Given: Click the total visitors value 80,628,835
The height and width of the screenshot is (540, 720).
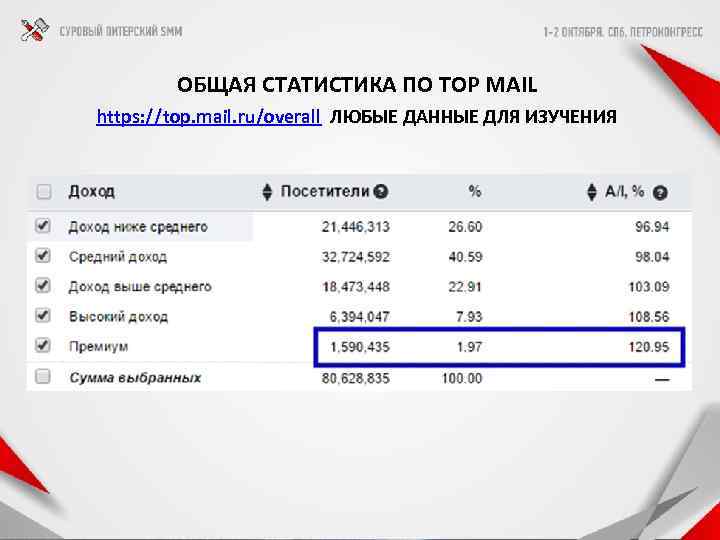Looking at the screenshot, I should (x=355, y=378).
